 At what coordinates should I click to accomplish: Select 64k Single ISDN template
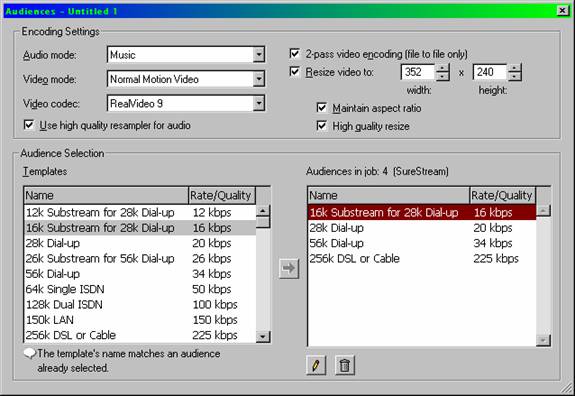coord(140,289)
